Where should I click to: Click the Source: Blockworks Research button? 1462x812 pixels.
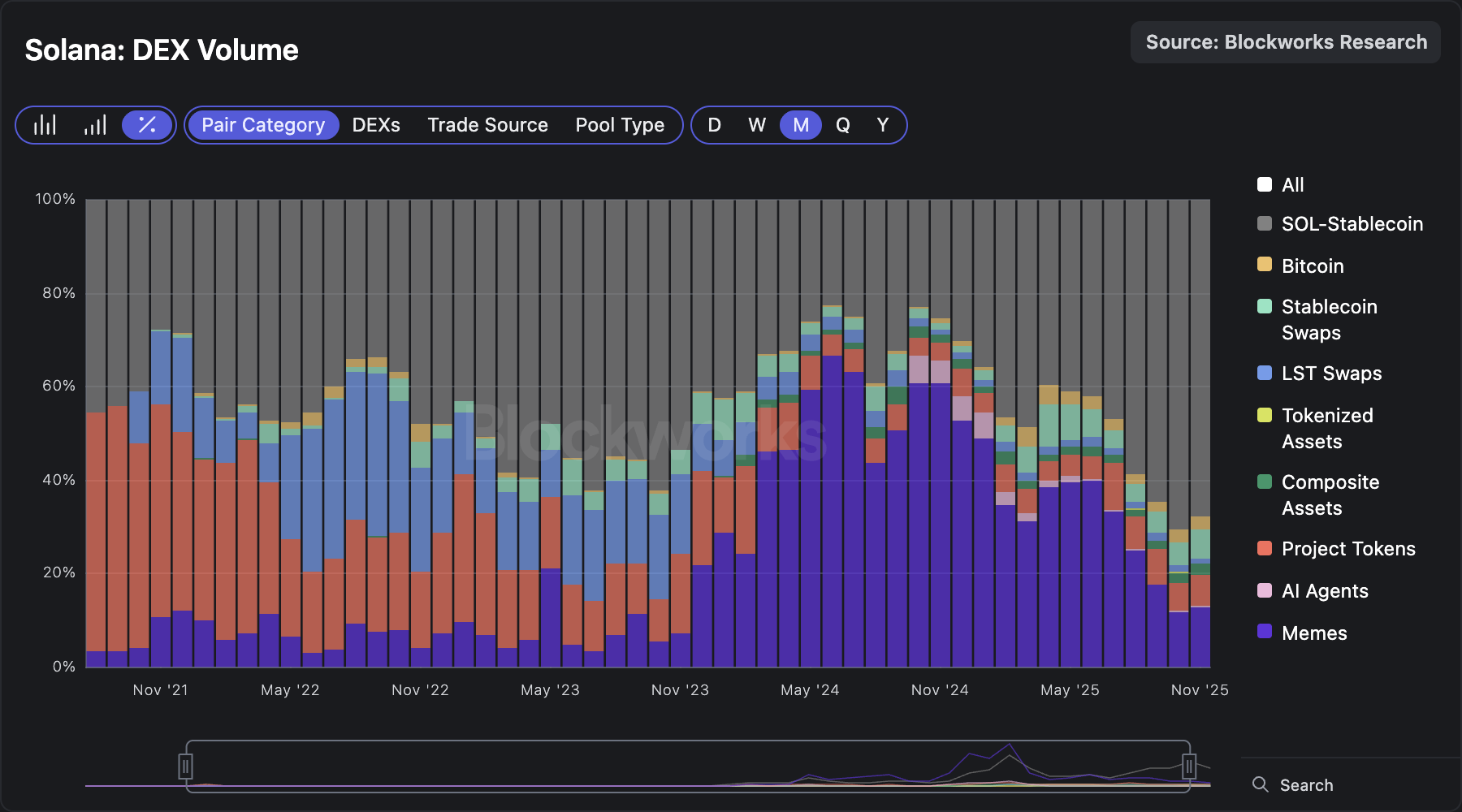tap(1286, 42)
